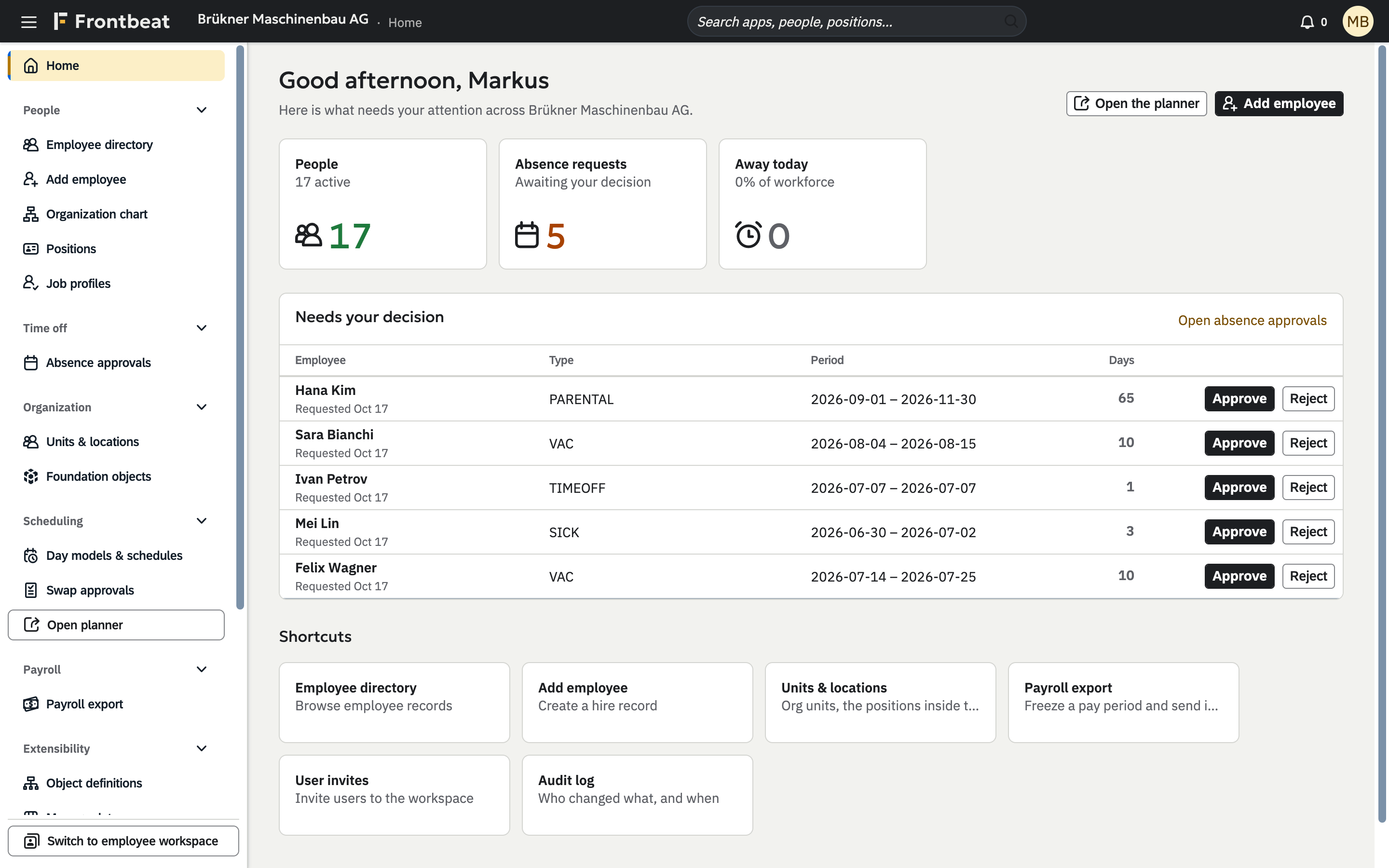Click the Organization chart sidebar icon
1389x868 pixels.
point(31,214)
